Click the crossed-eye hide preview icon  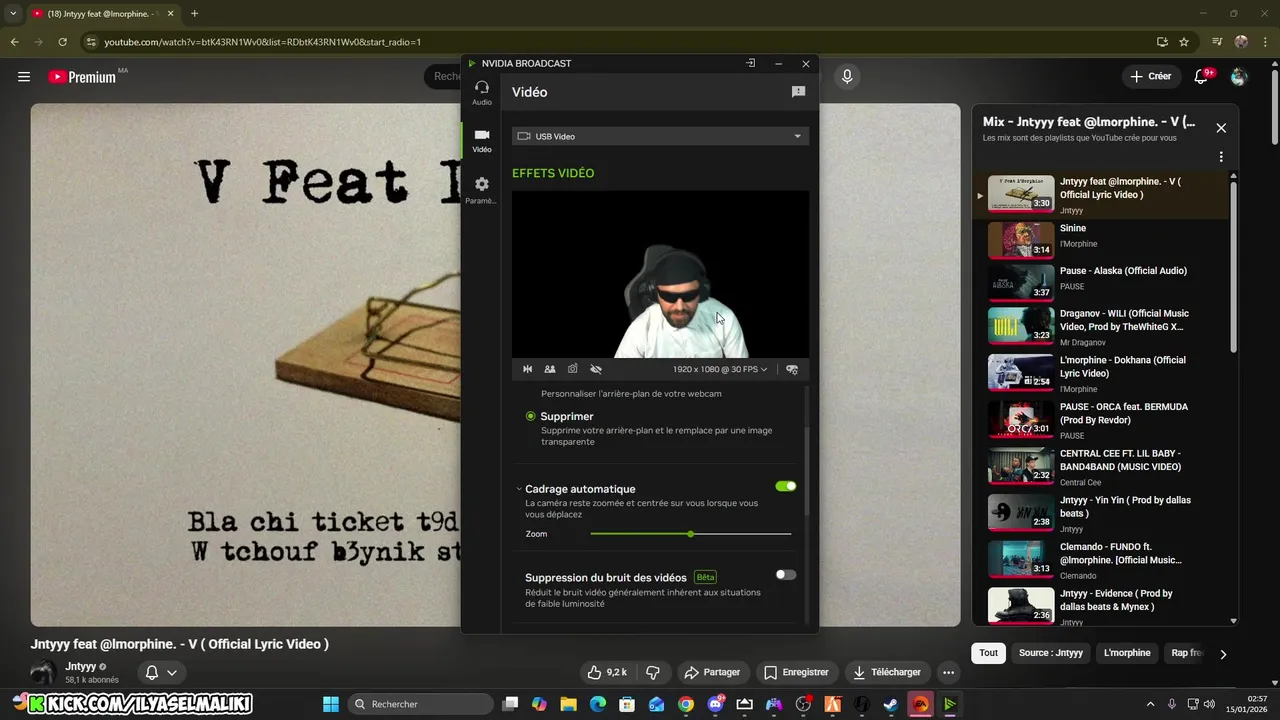[596, 369]
